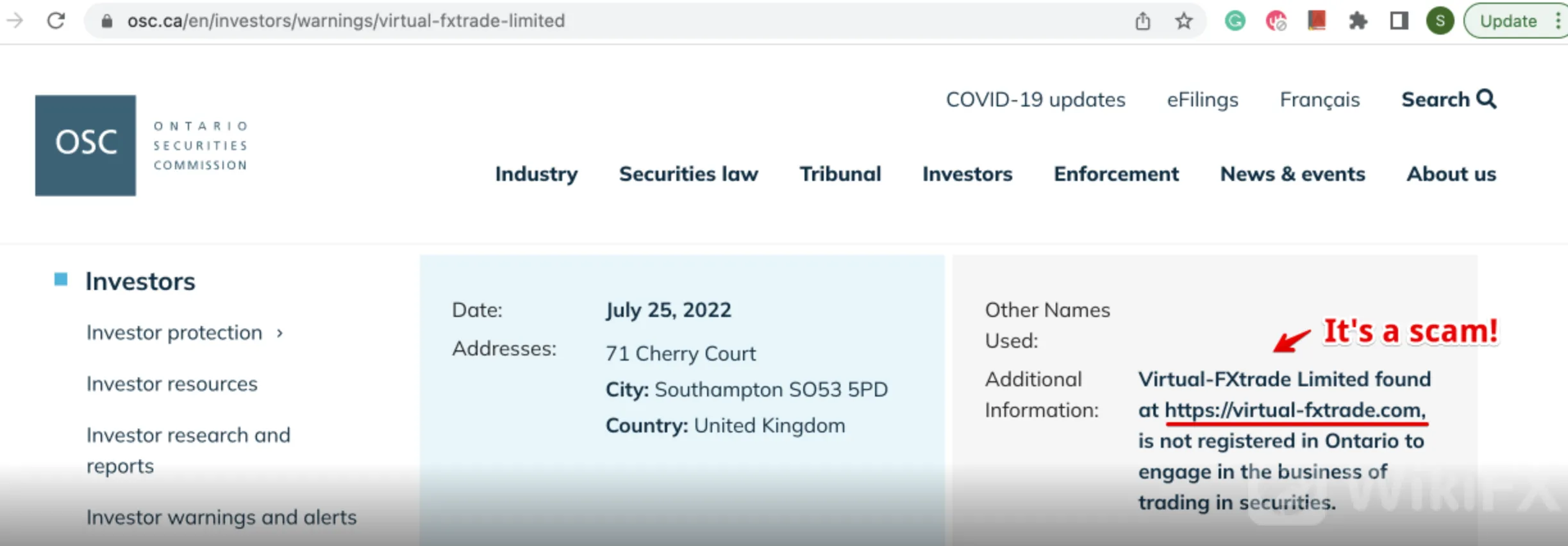1568x546 pixels.
Task: Click the Investors sidebar heading
Action: pos(140,281)
